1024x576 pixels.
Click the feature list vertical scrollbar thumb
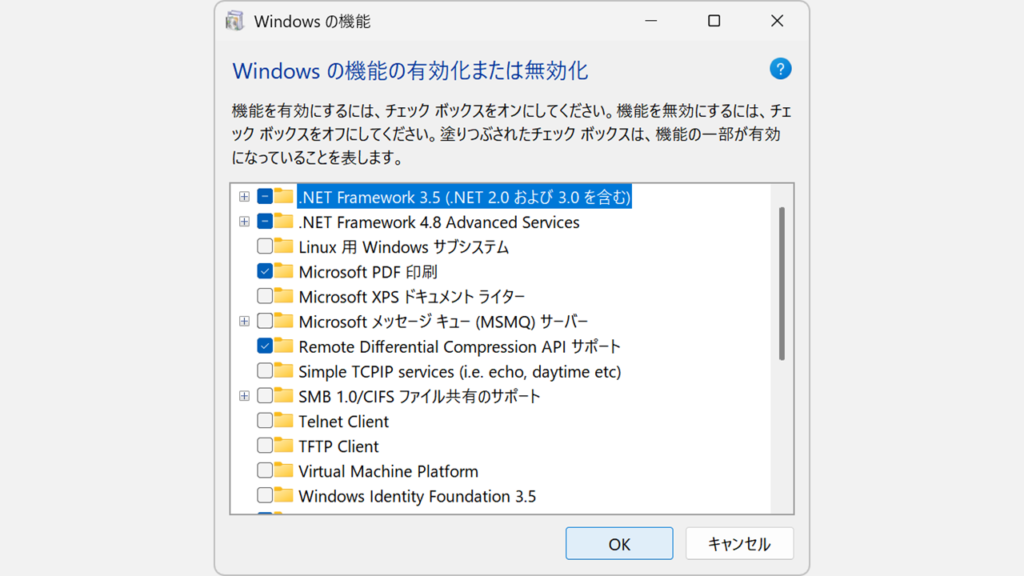pos(781,282)
